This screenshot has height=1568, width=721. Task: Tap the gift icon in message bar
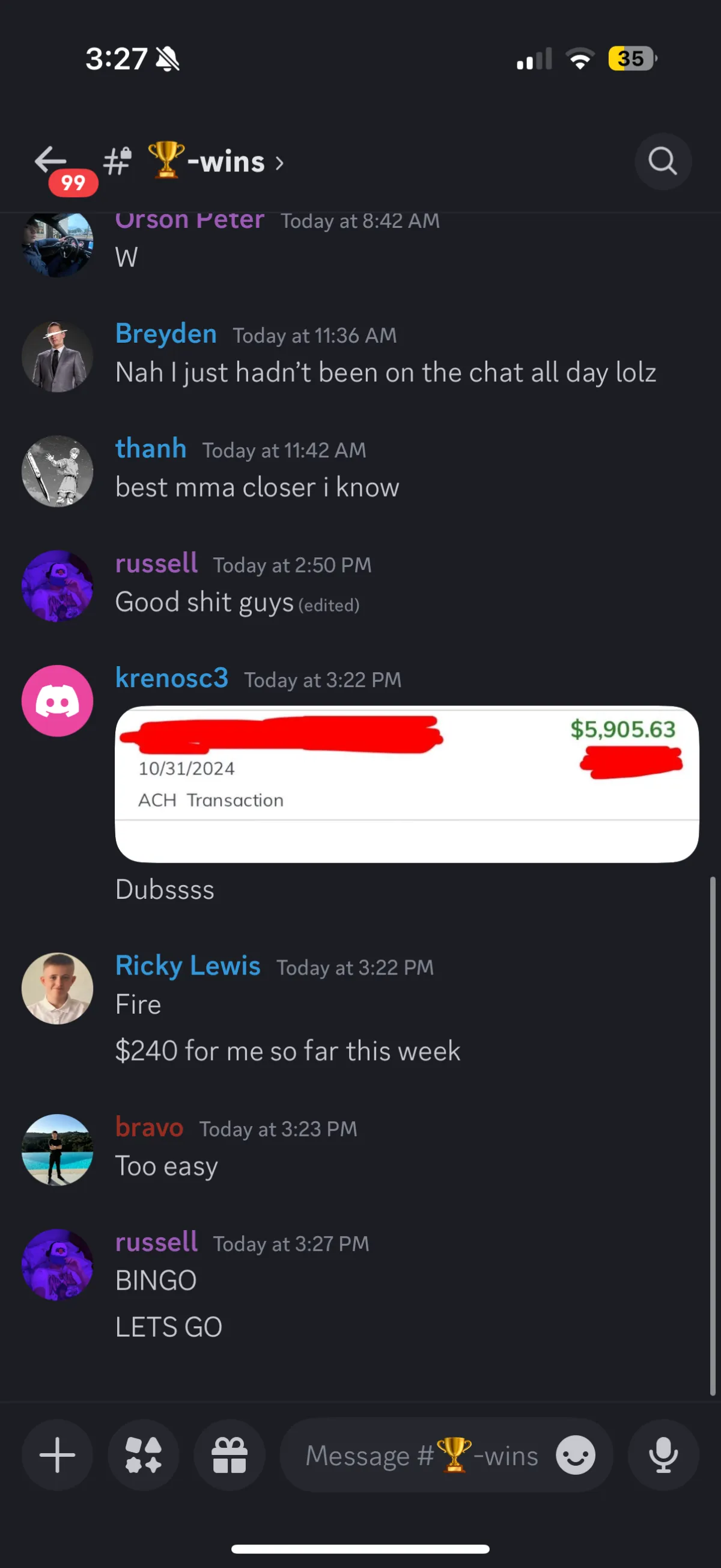click(230, 1456)
